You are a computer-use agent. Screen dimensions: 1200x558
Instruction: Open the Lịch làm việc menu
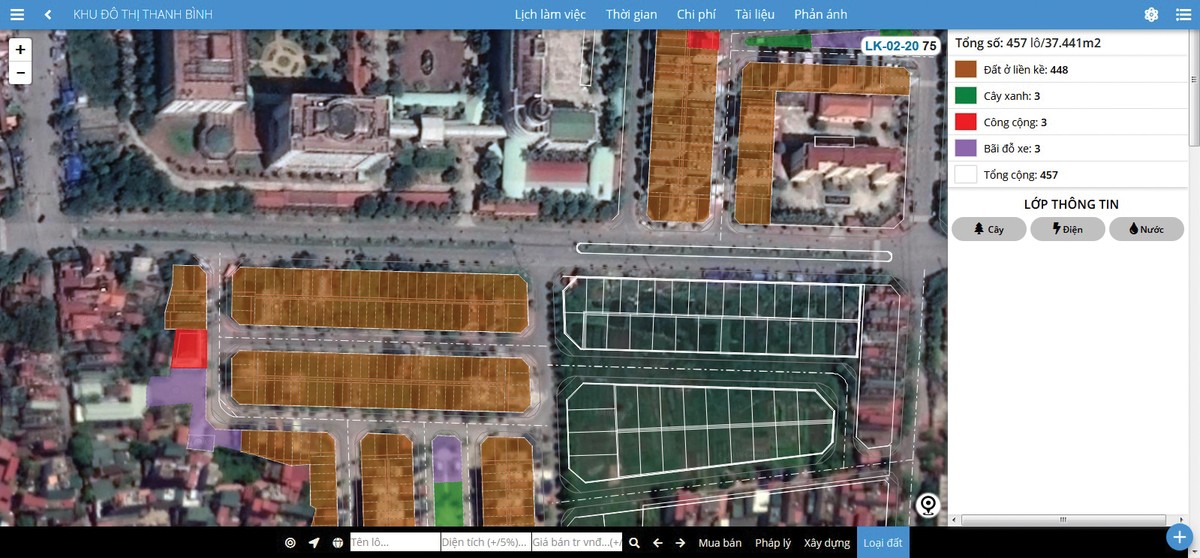click(x=550, y=15)
